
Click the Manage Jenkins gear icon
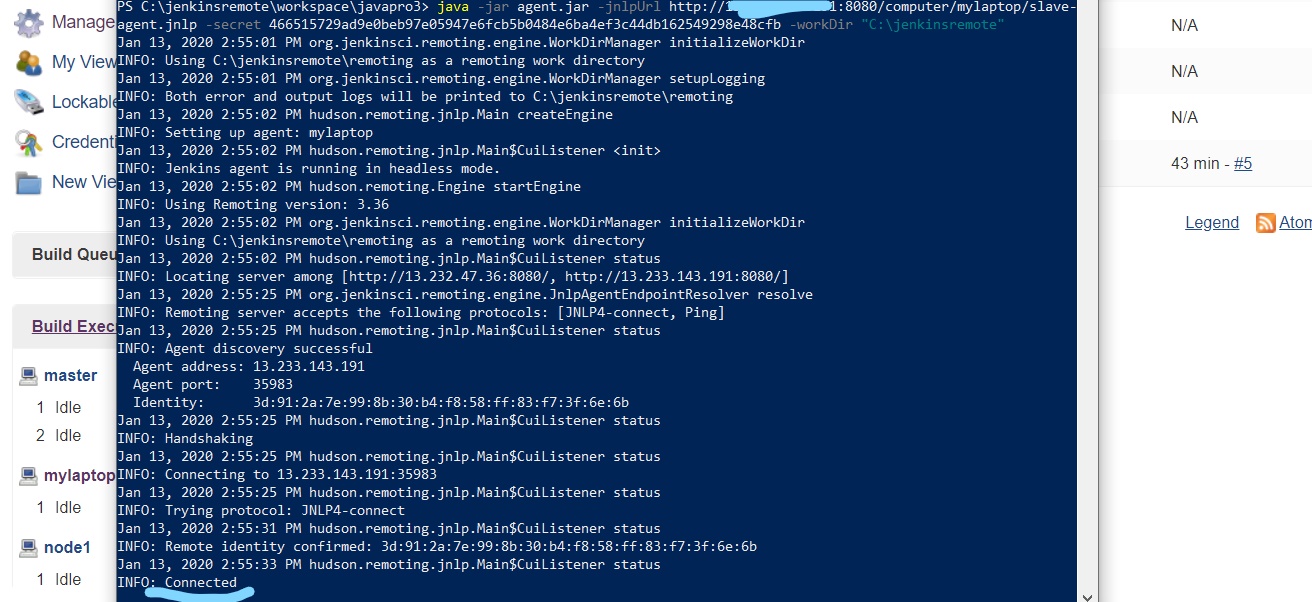click(x=28, y=22)
